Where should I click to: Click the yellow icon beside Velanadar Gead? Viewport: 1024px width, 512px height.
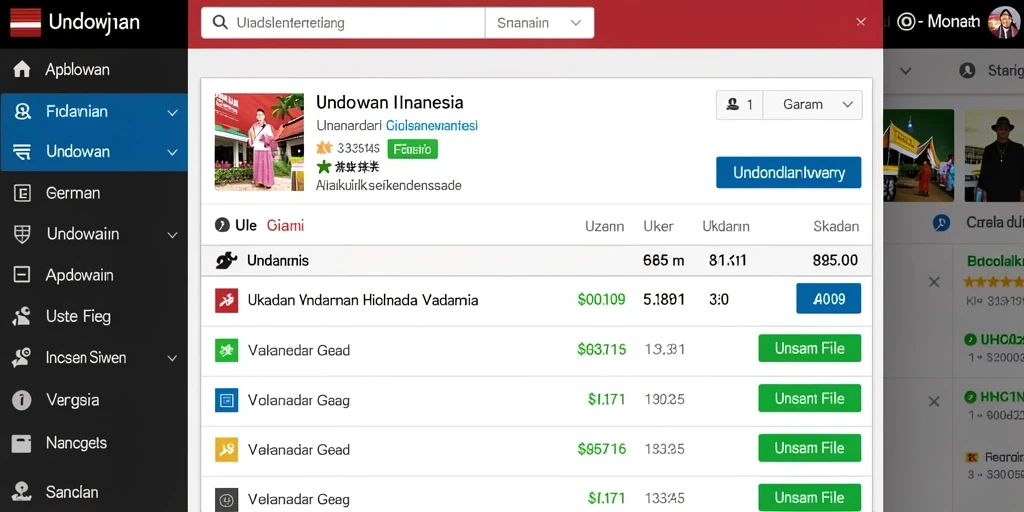tap(227, 449)
